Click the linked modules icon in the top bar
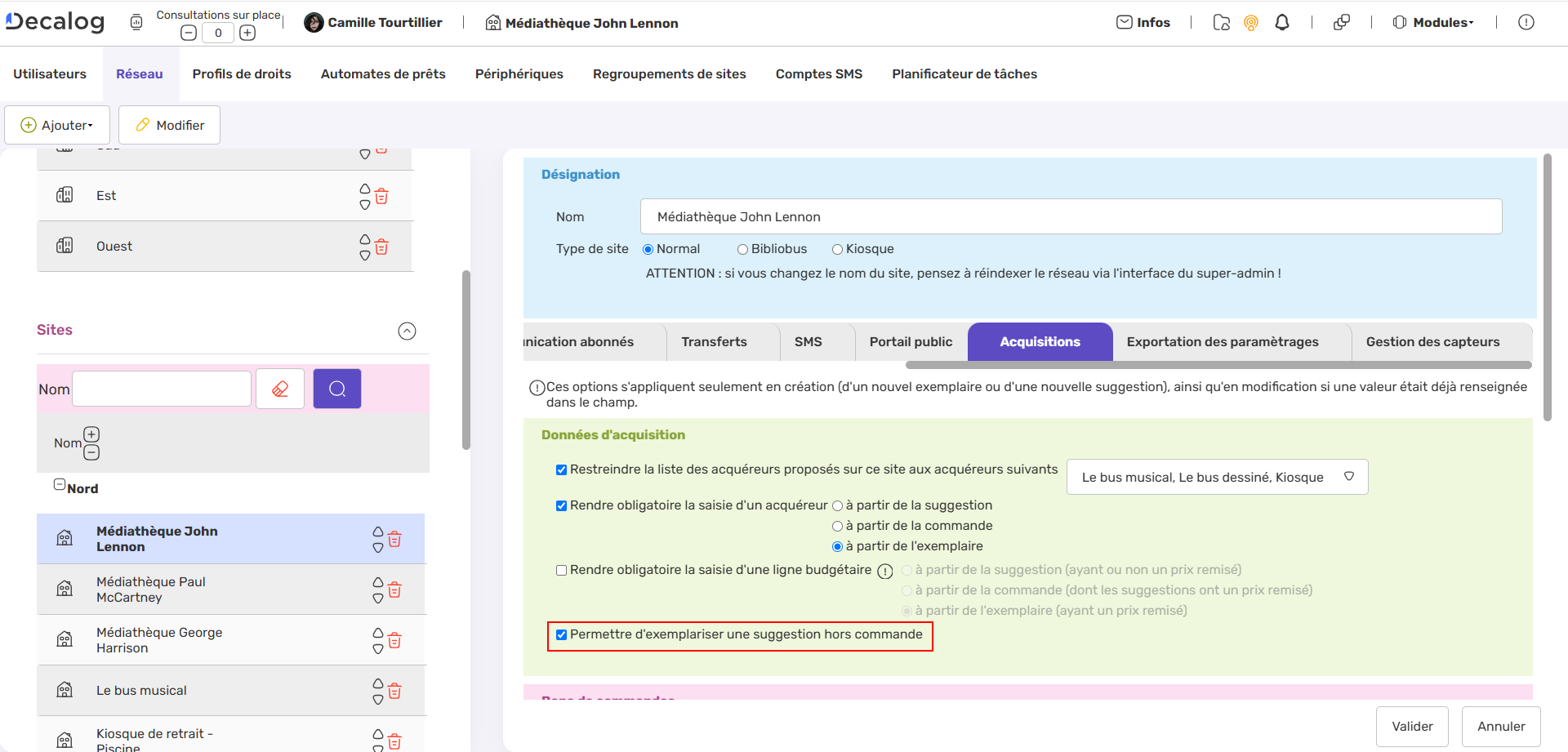 coord(1342,22)
